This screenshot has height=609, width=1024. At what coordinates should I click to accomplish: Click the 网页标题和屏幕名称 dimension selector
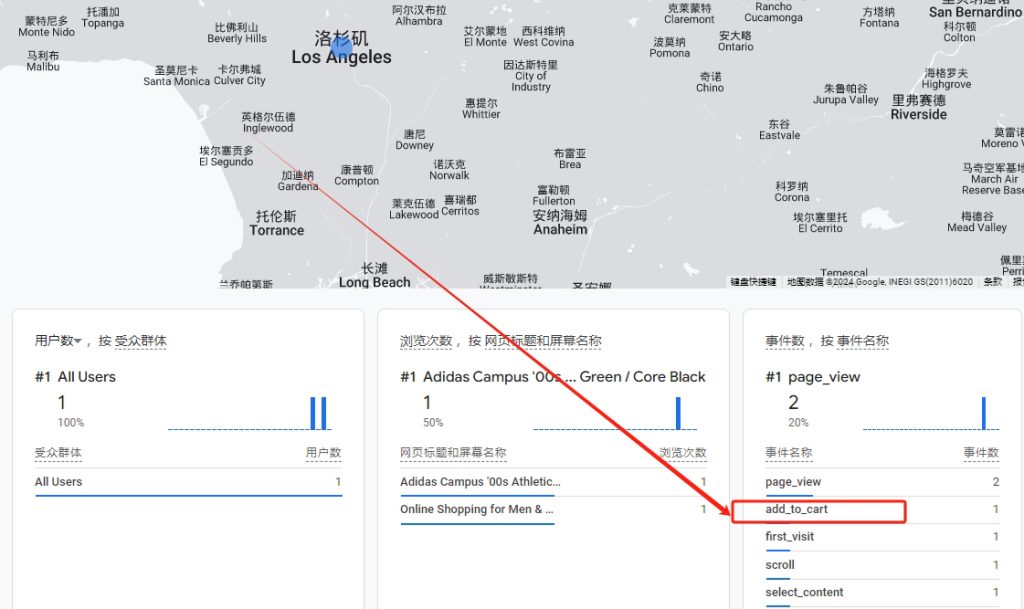[x=543, y=341]
